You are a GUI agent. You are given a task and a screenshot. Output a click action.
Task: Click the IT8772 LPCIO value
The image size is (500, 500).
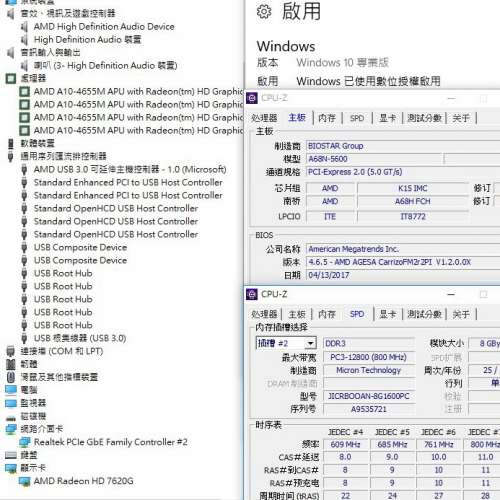(413, 217)
